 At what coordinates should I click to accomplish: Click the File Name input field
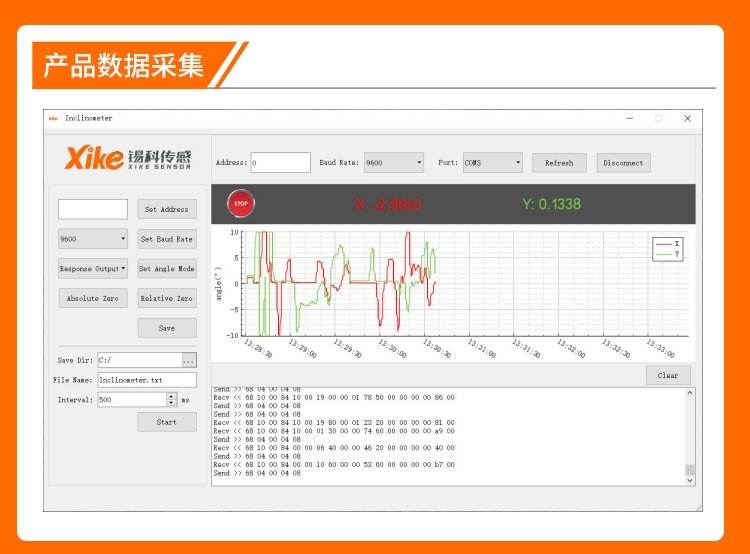tap(147, 380)
